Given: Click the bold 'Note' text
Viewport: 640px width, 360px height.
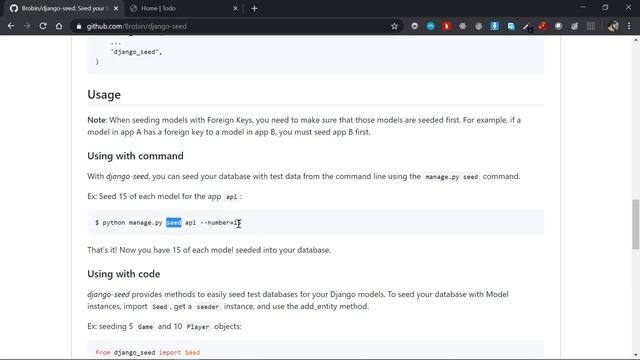Looking at the screenshot, I should (97, 120).
